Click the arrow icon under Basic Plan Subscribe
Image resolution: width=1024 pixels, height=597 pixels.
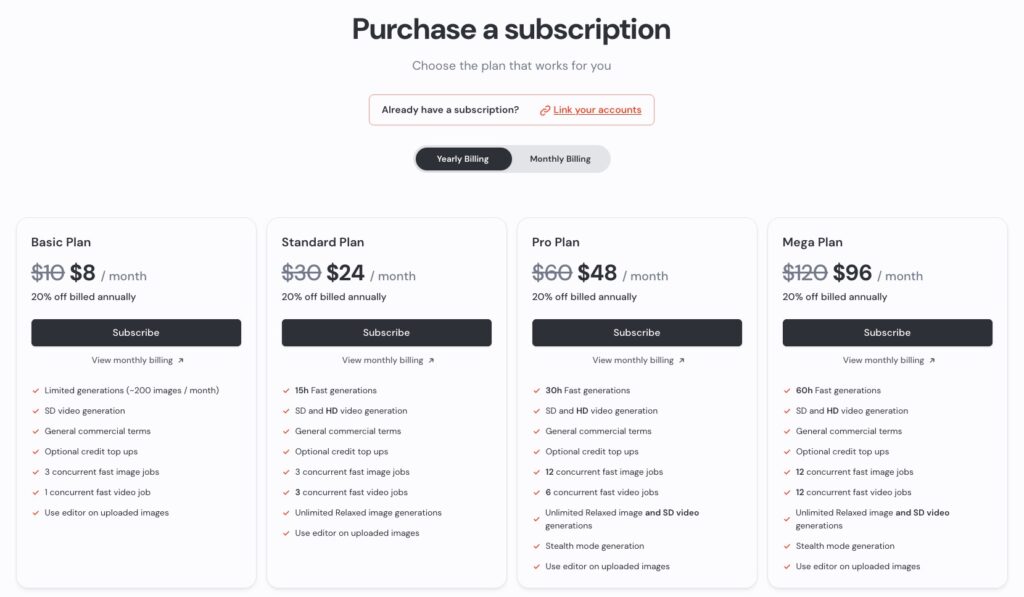181,361
